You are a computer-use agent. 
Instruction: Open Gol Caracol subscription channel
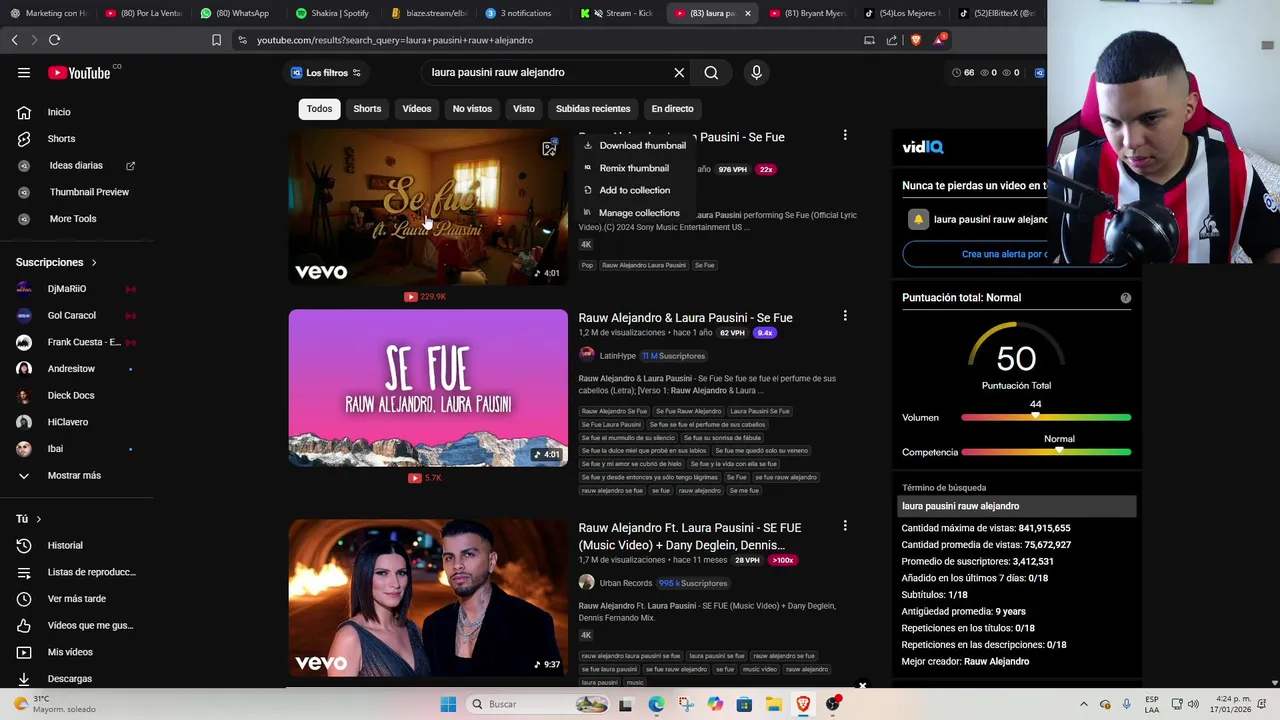tap(72, 315)
